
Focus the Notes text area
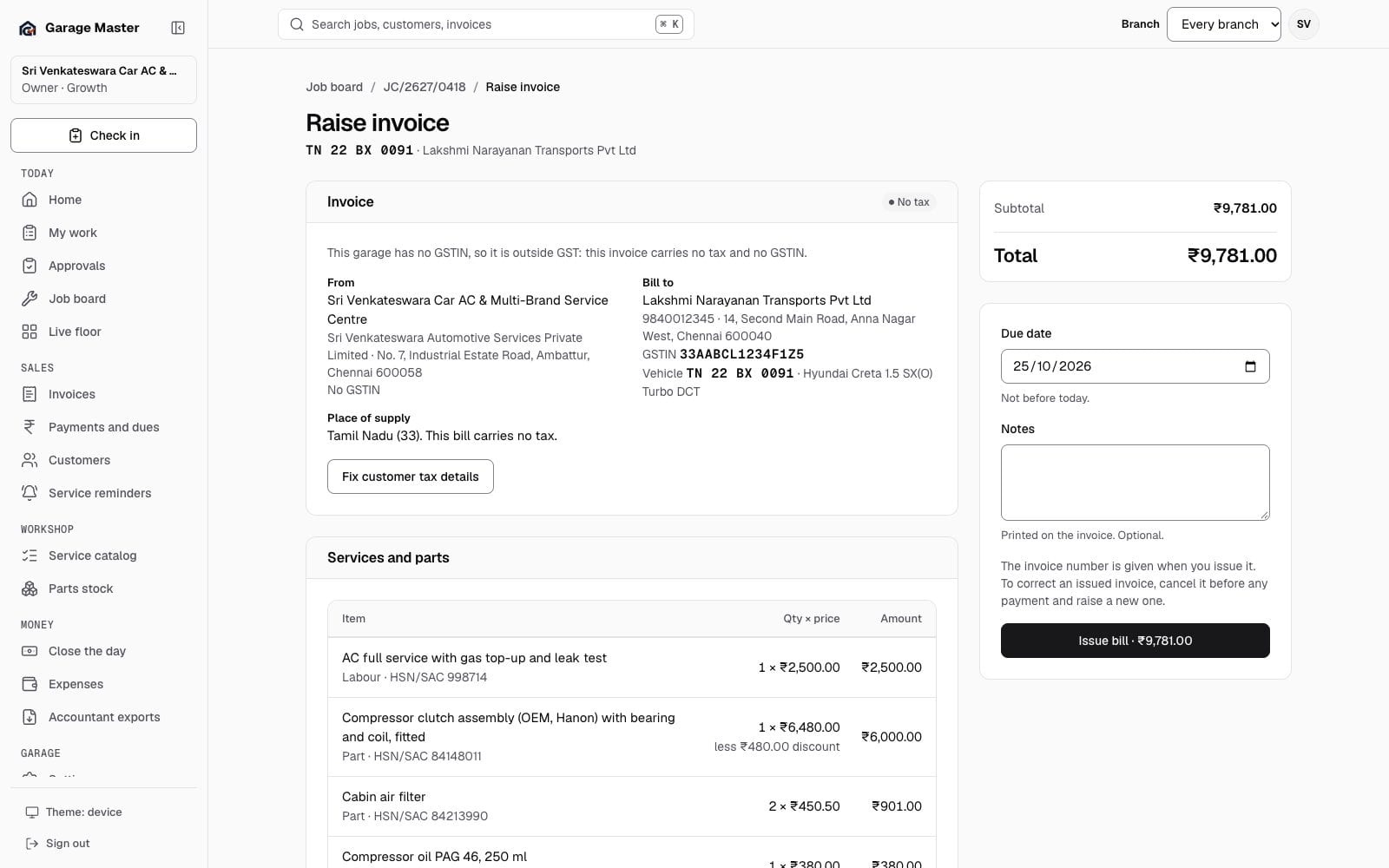click(1135, 483)
